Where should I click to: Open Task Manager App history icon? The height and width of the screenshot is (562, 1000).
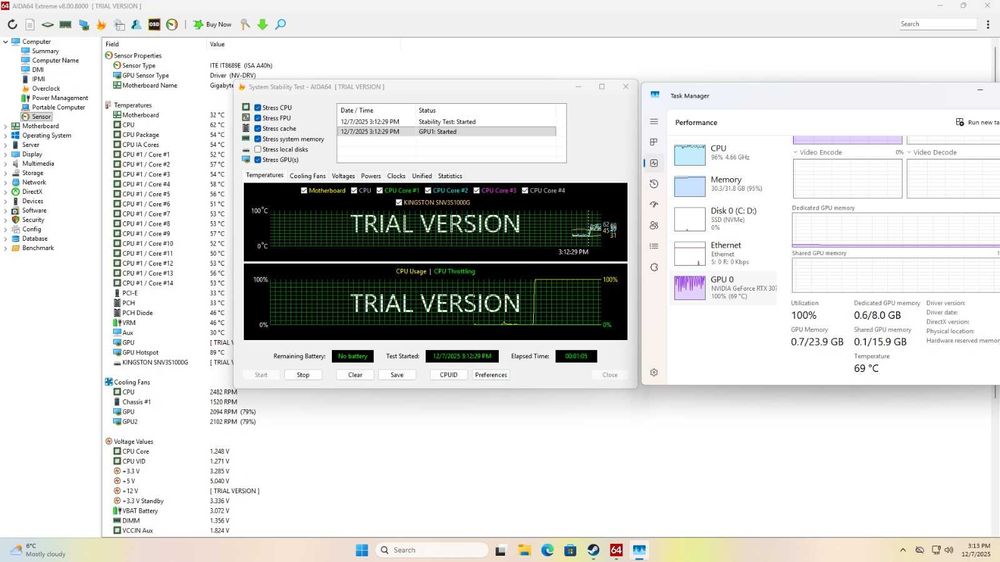pos(654,184)
